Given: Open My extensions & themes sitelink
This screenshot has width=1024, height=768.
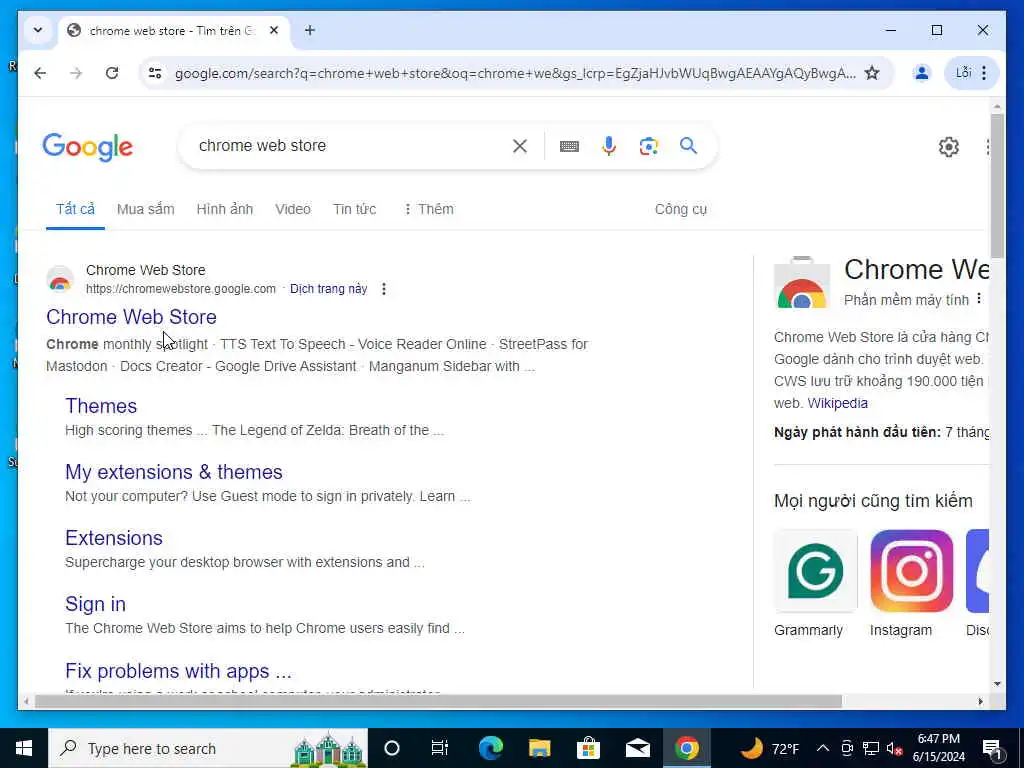Looking at the screenshot, I should [174, 472].
